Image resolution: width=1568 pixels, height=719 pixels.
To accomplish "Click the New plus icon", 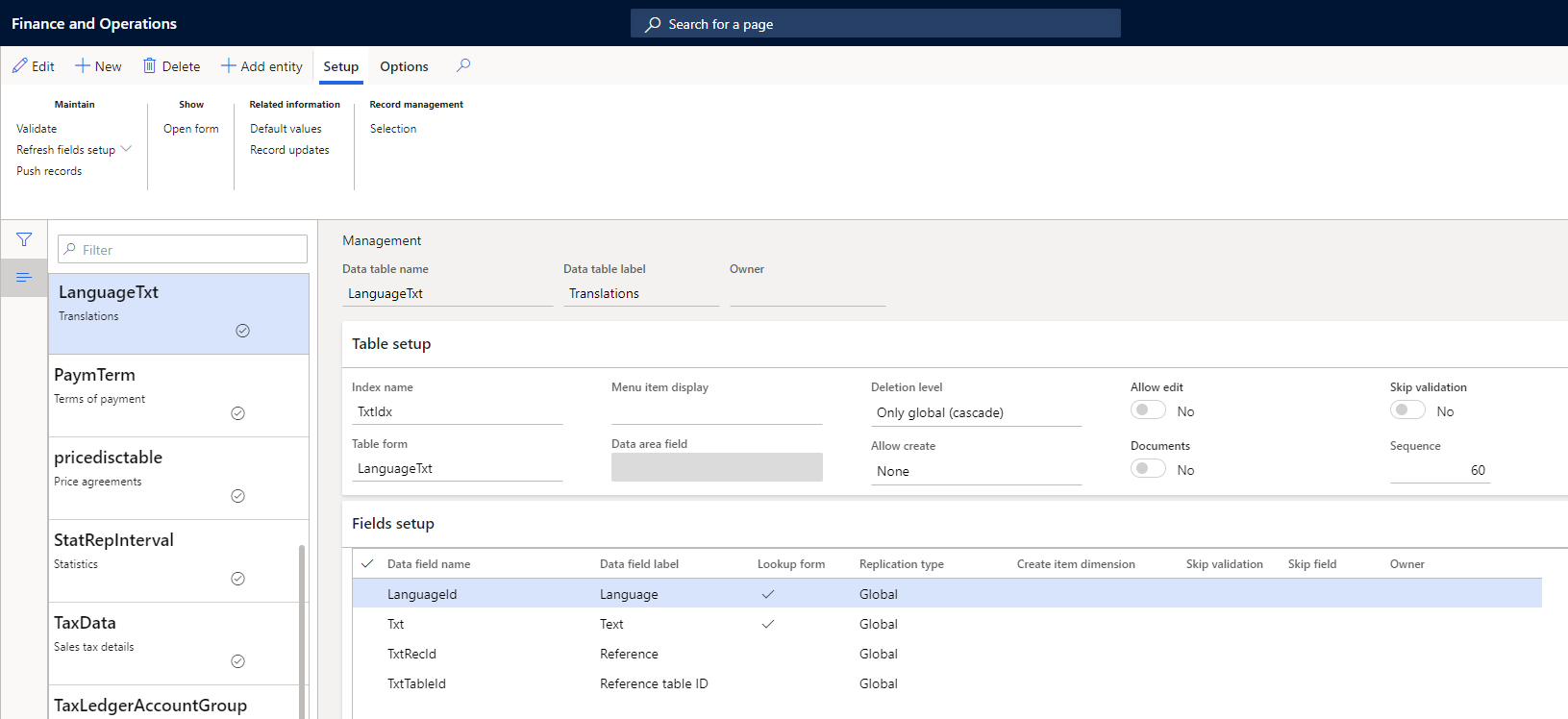I will pyautogui.click(x=83, y=65).
